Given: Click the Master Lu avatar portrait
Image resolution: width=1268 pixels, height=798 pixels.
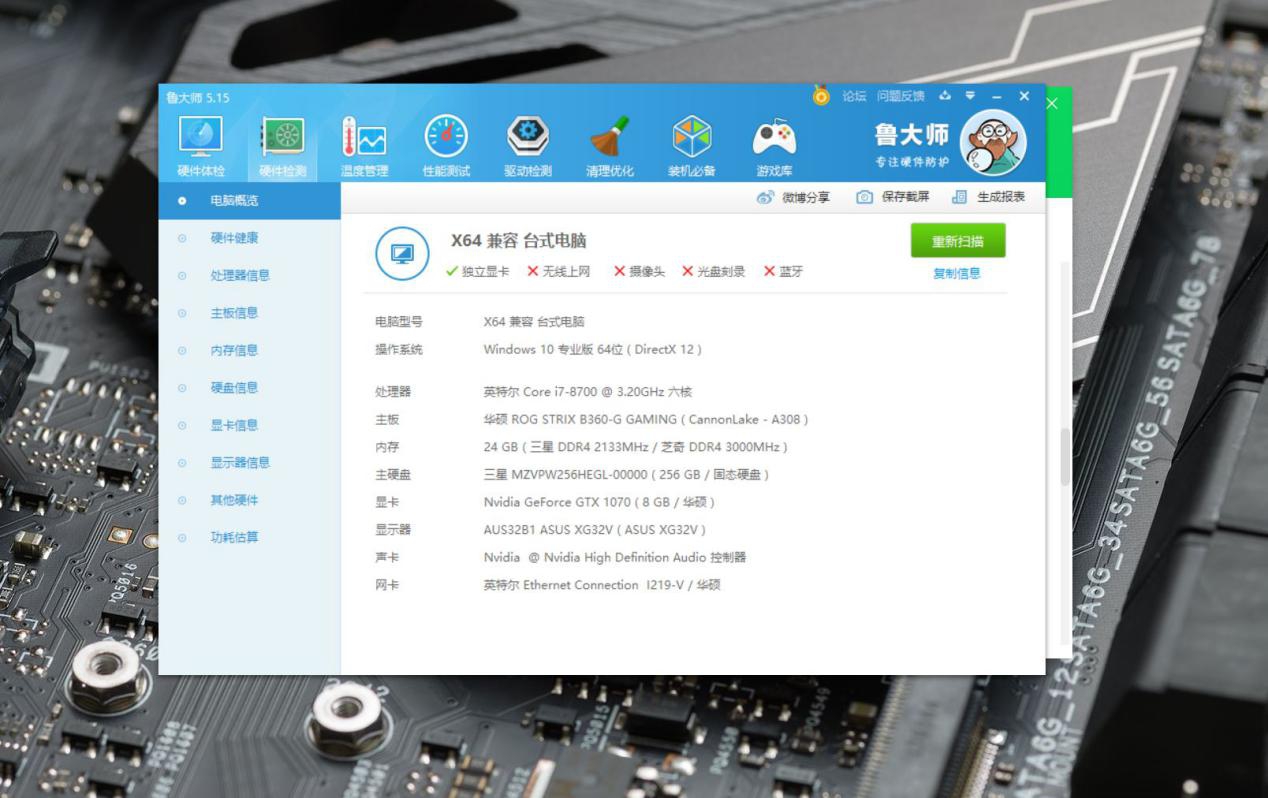Looking at the screenshot, I should (993, 142).
